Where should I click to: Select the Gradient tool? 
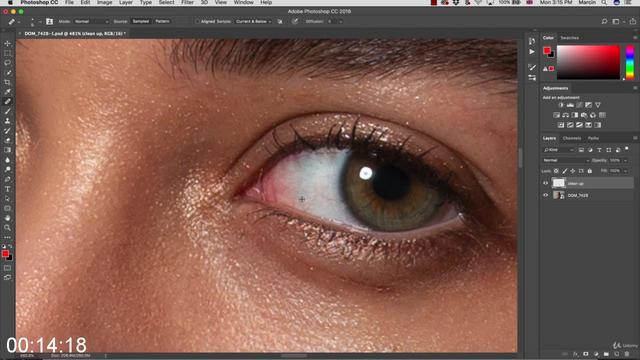click(7, 150)
